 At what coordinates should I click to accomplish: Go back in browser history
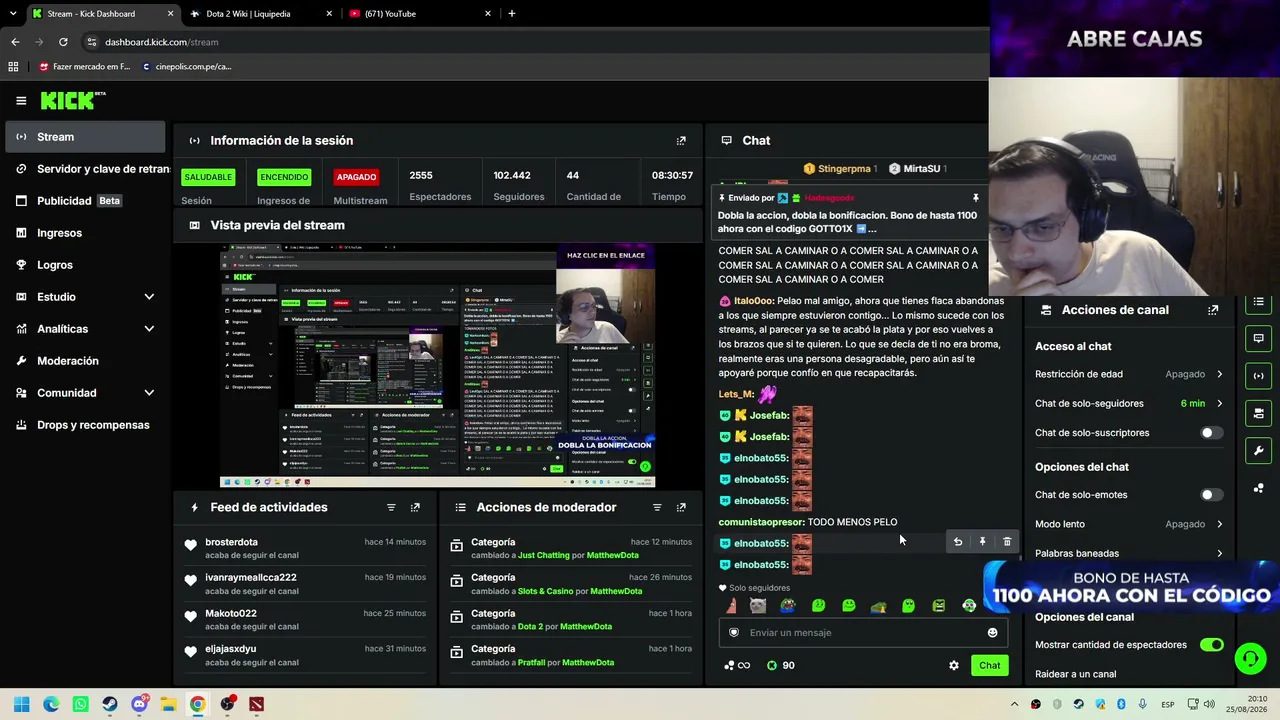coord(15,42)
